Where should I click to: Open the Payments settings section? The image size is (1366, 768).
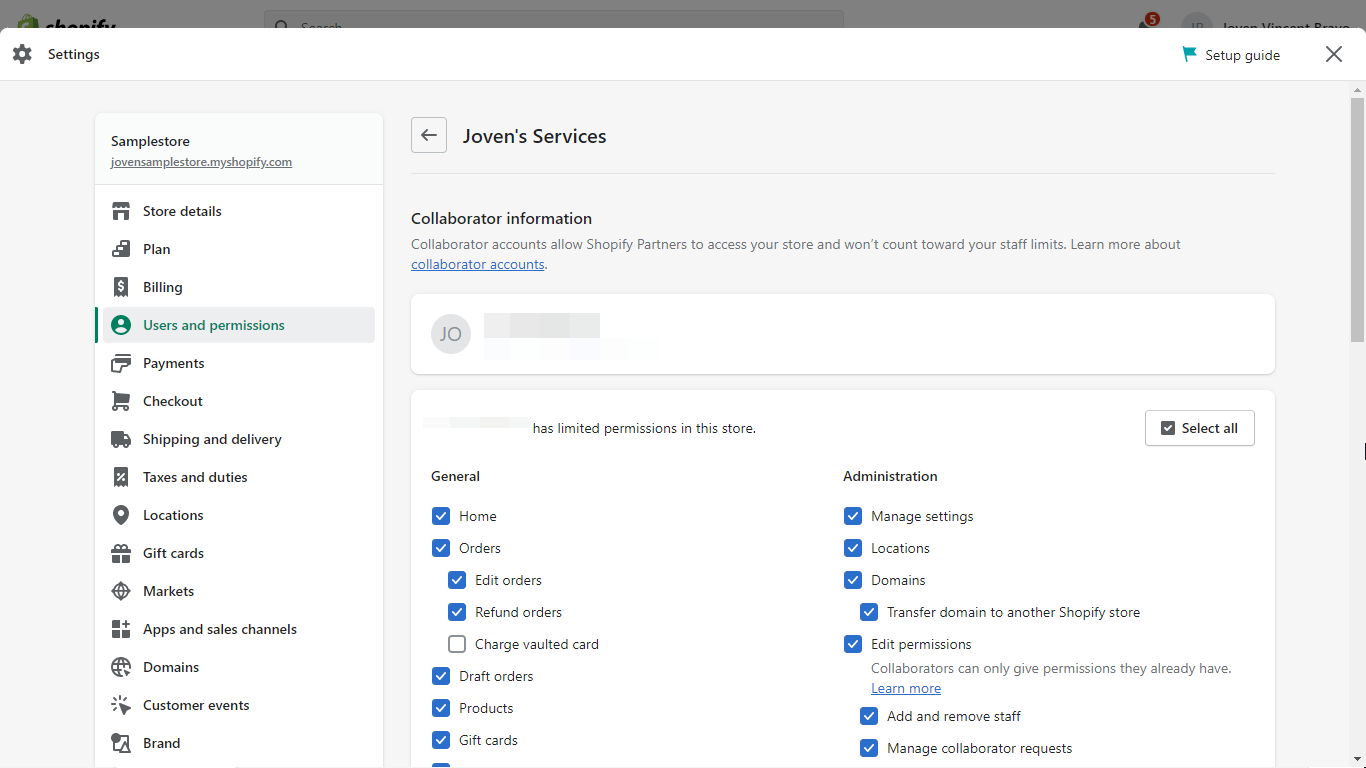coord(173,363)
